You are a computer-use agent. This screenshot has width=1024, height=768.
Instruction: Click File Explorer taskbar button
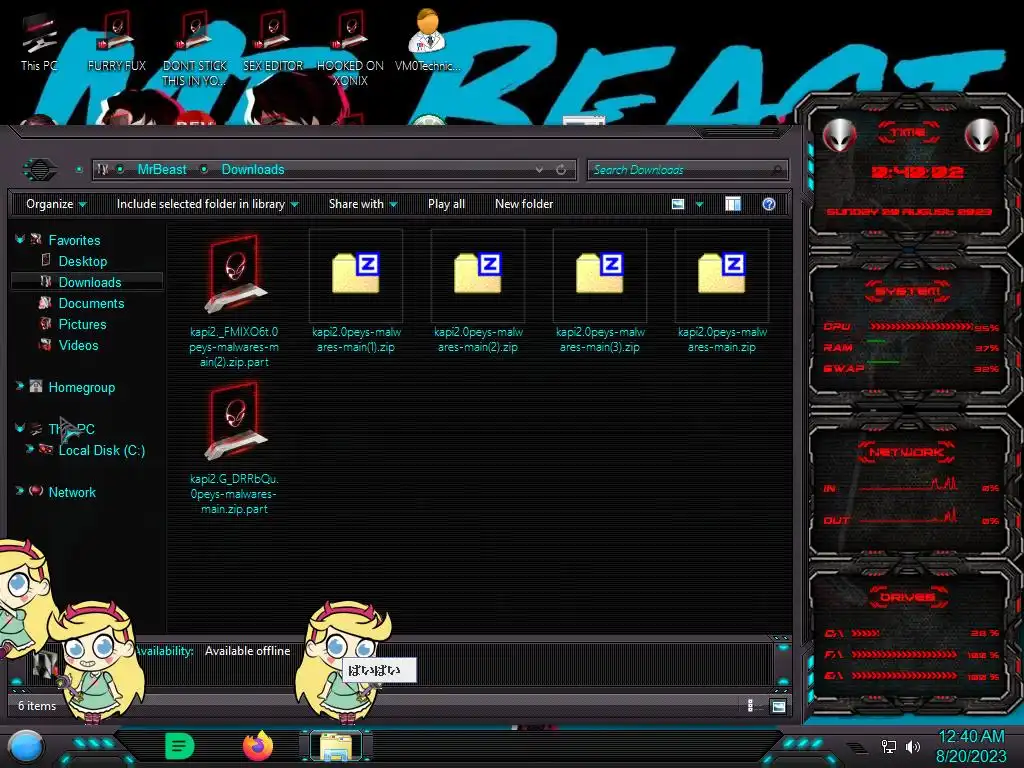(x=336, y=746)
